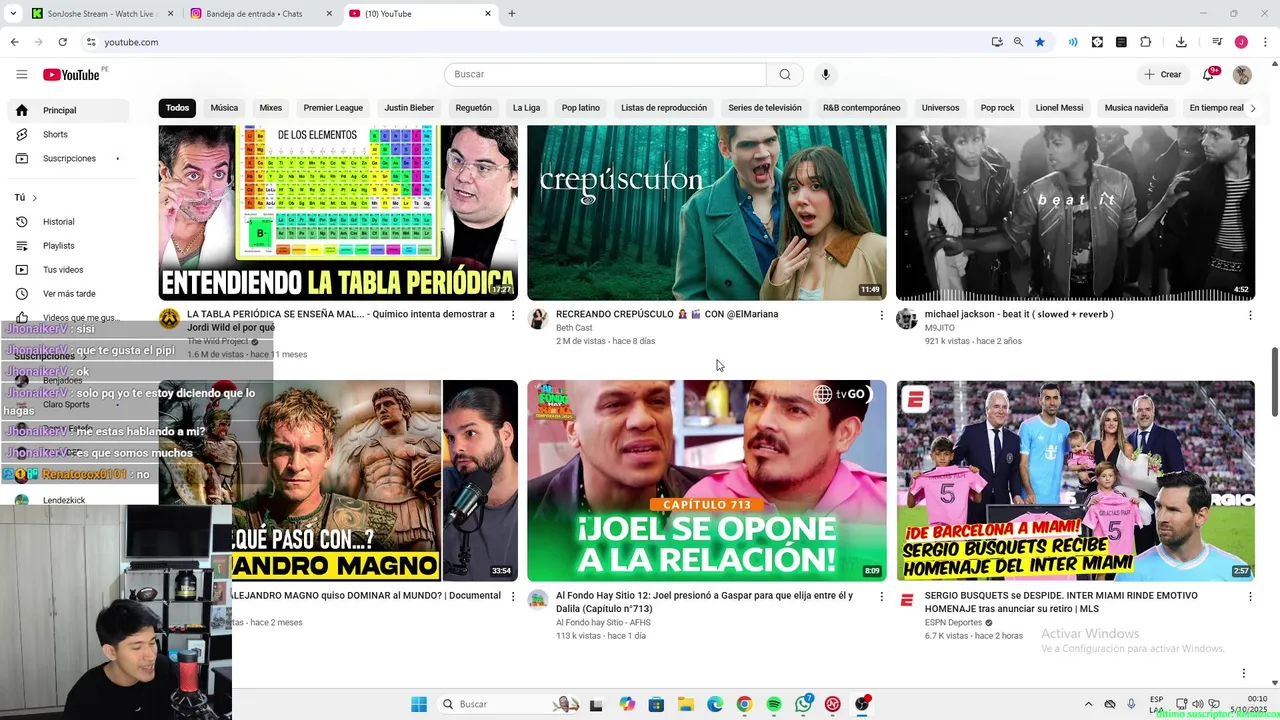Open Beth Cast channel link
The height and width of the screenshot is (720, 1280).
(x=574, y=328)
